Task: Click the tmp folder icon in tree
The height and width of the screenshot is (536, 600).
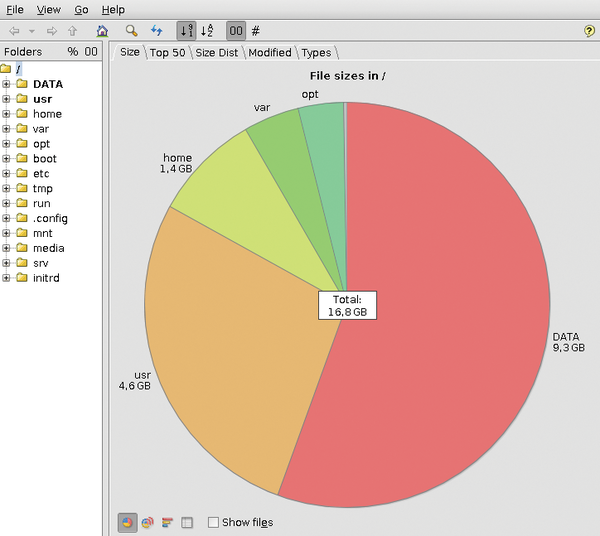Action: point(22,188)
